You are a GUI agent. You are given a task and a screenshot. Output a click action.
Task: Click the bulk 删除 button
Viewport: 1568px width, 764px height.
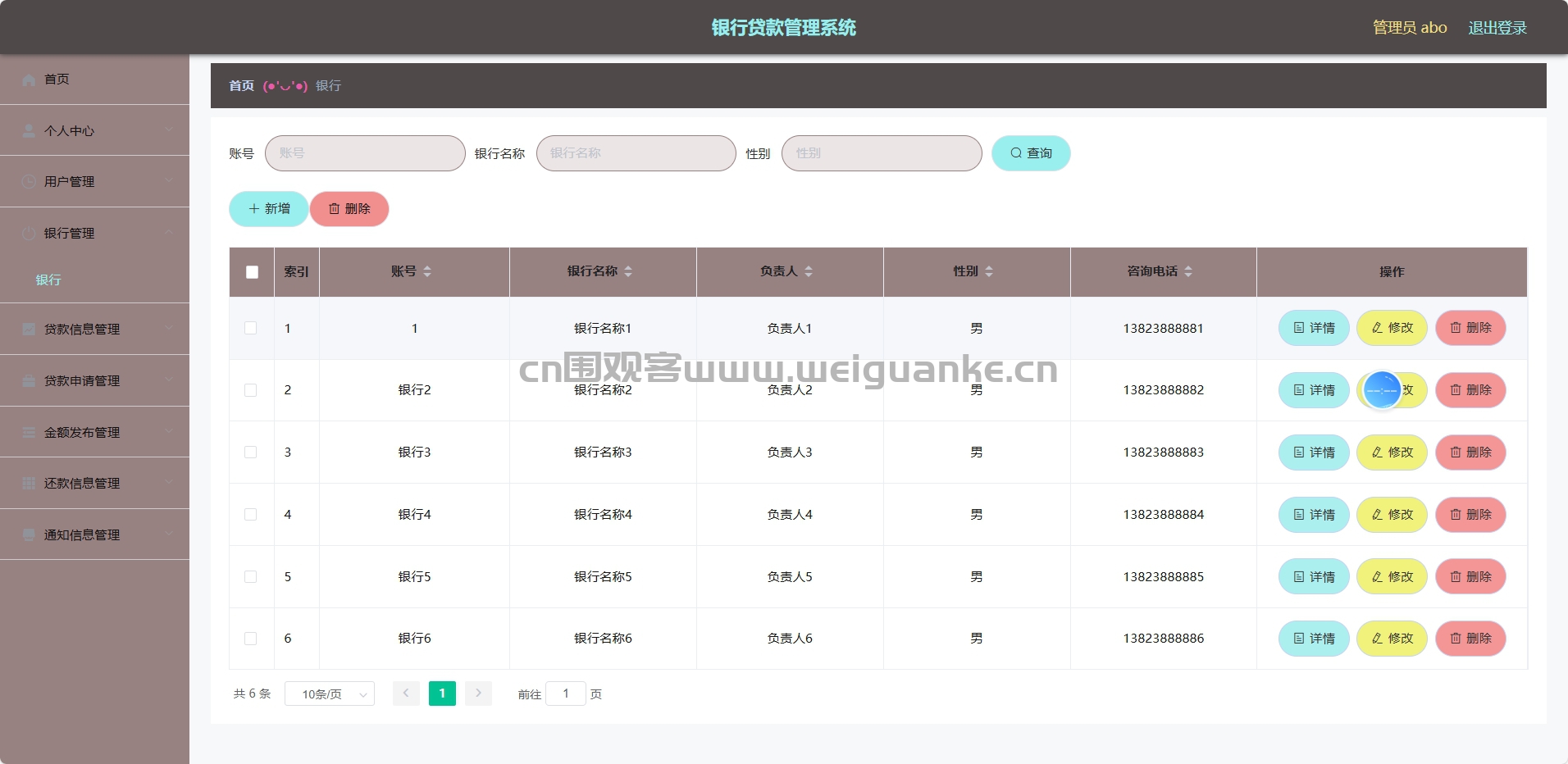pos(349,209)
